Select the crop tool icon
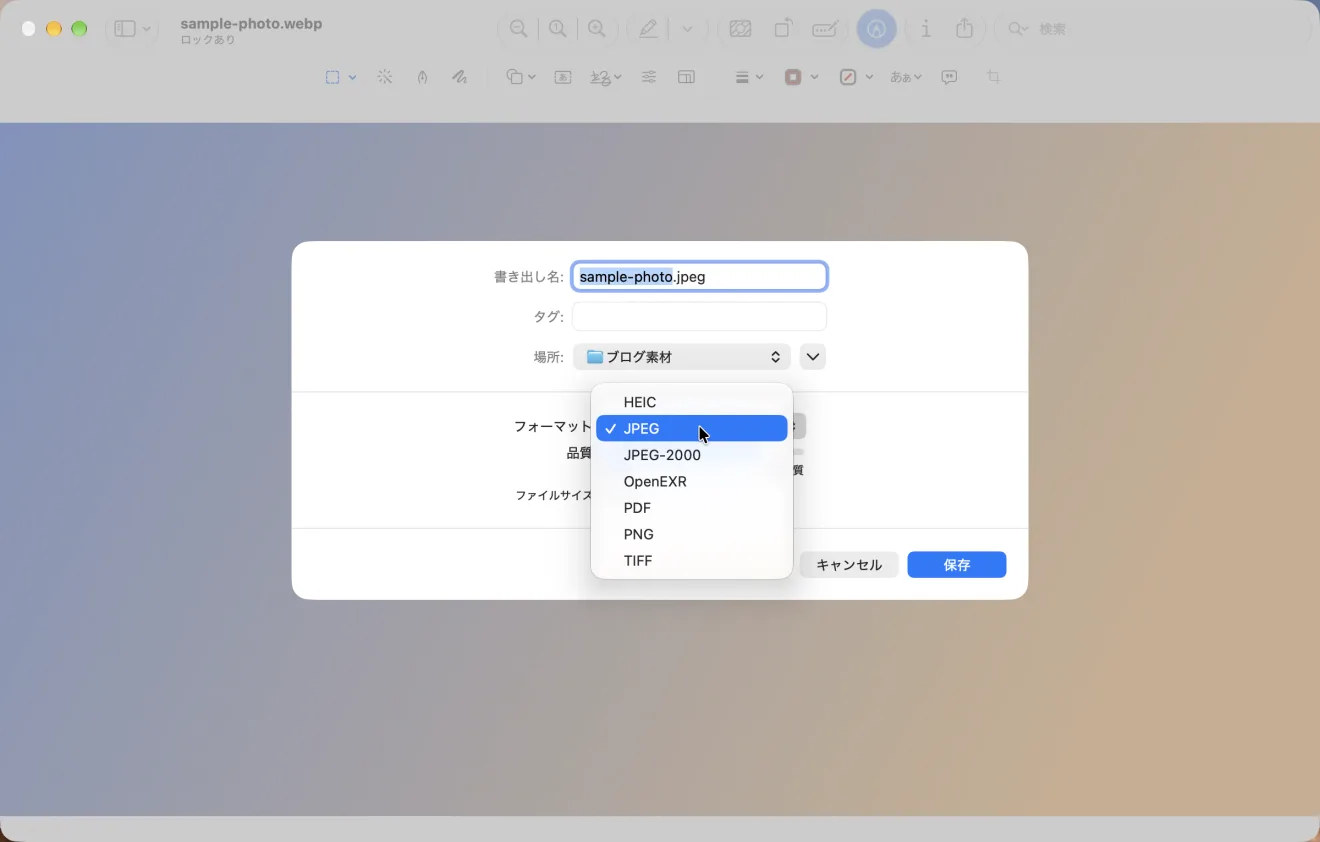The height and width of the screenshot is (842, 1320). pyautogui.click(x=993, y=77)
